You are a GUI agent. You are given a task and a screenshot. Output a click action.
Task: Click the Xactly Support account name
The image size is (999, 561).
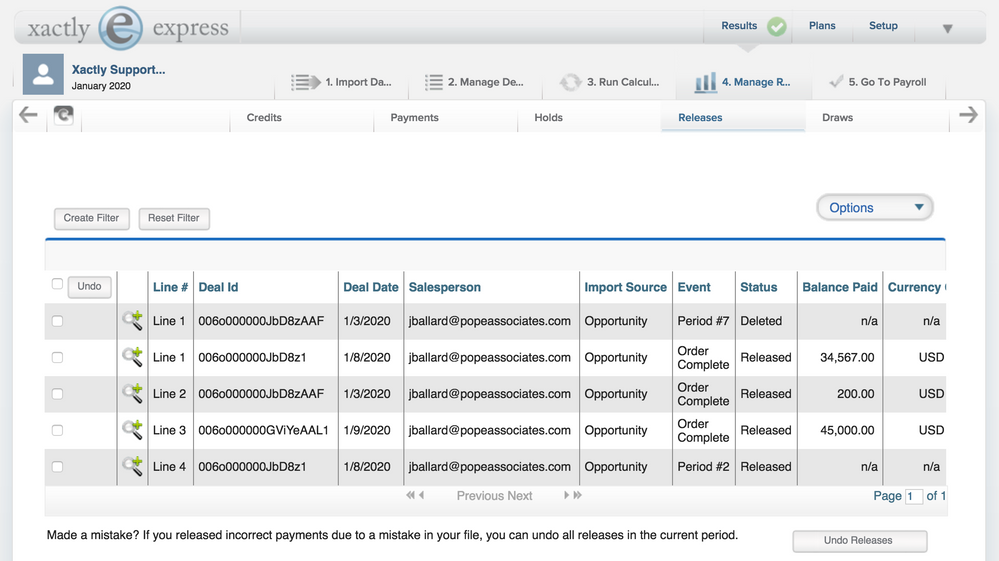coord(119,69)
